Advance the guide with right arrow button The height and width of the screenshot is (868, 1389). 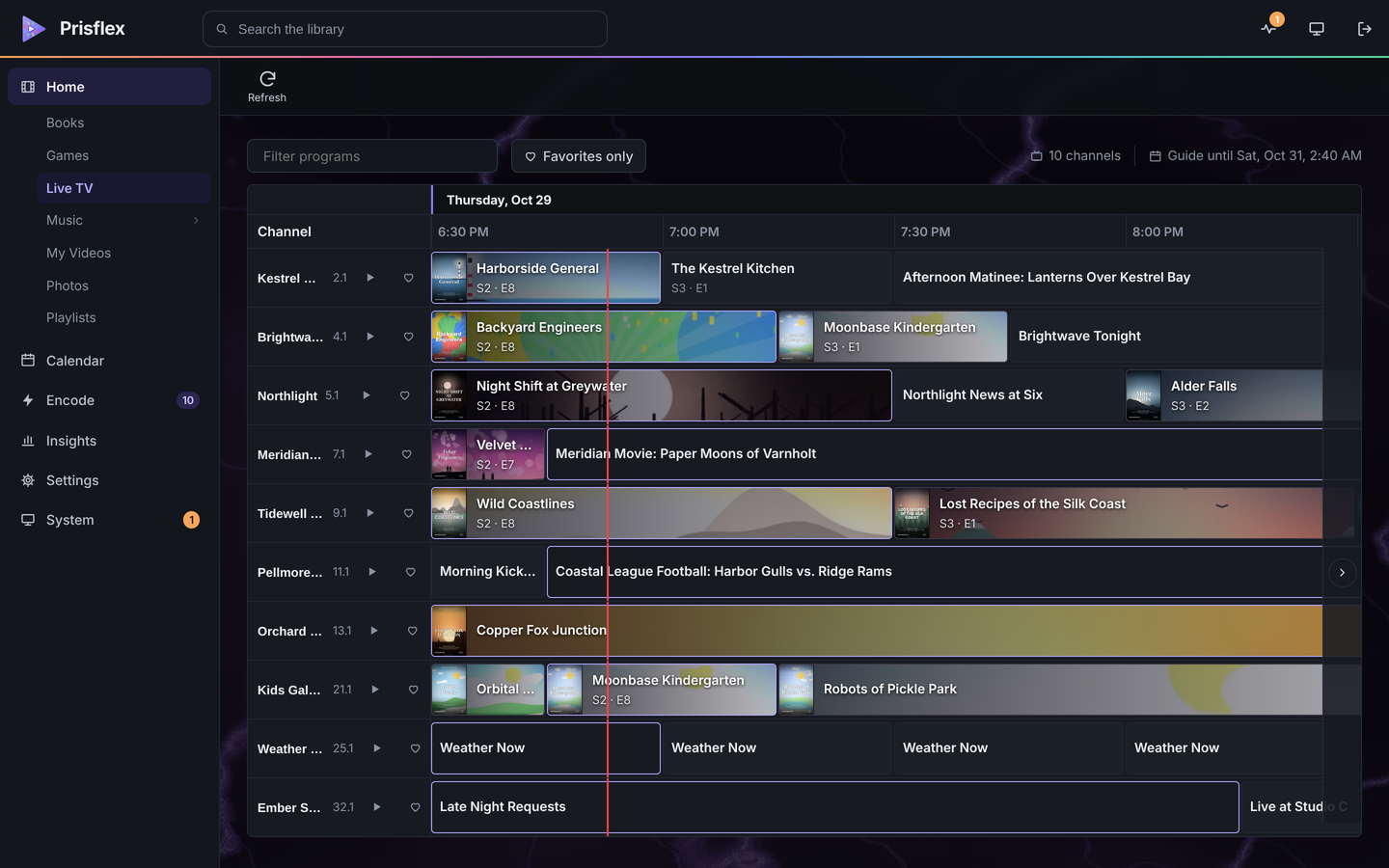(x=1342, y=573)
